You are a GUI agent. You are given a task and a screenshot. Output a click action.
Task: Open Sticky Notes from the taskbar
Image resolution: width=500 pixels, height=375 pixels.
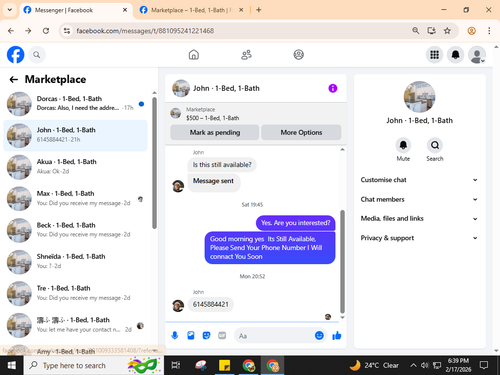(224, 365)
